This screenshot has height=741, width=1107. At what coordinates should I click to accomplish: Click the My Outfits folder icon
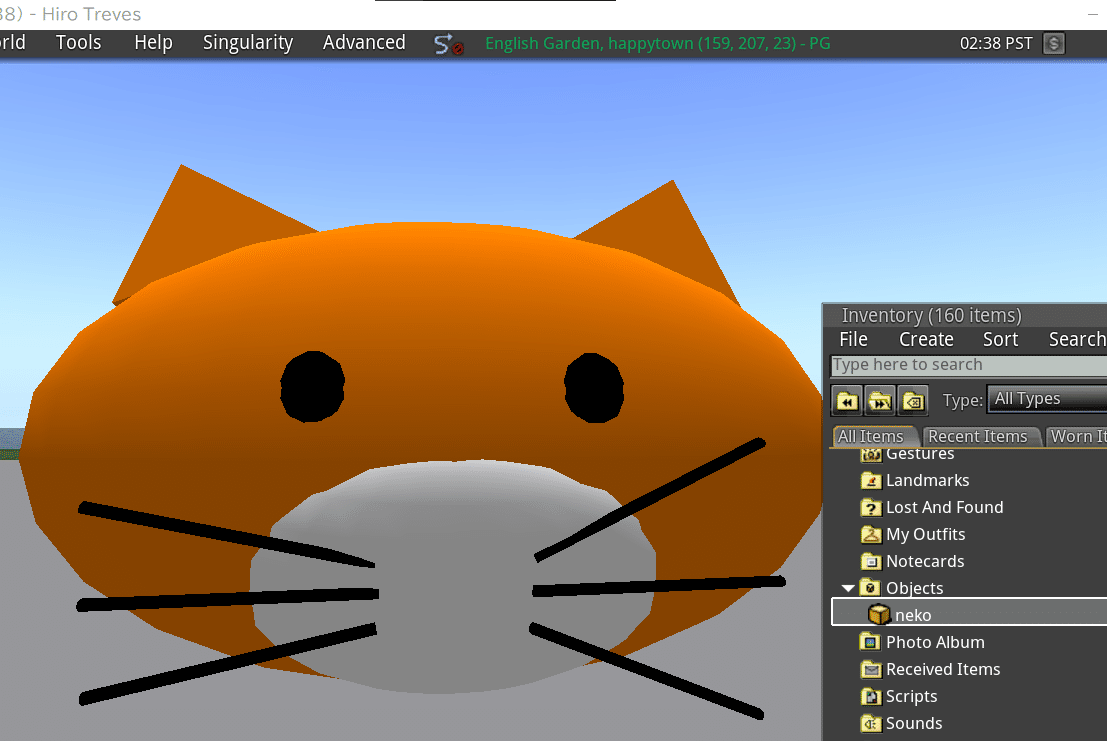tap(871, 534)
